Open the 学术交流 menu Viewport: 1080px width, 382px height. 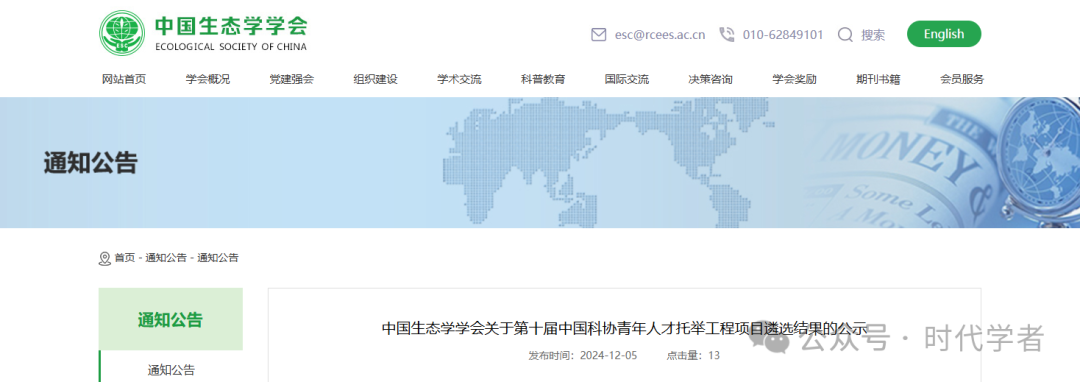(x=459, y=79)
